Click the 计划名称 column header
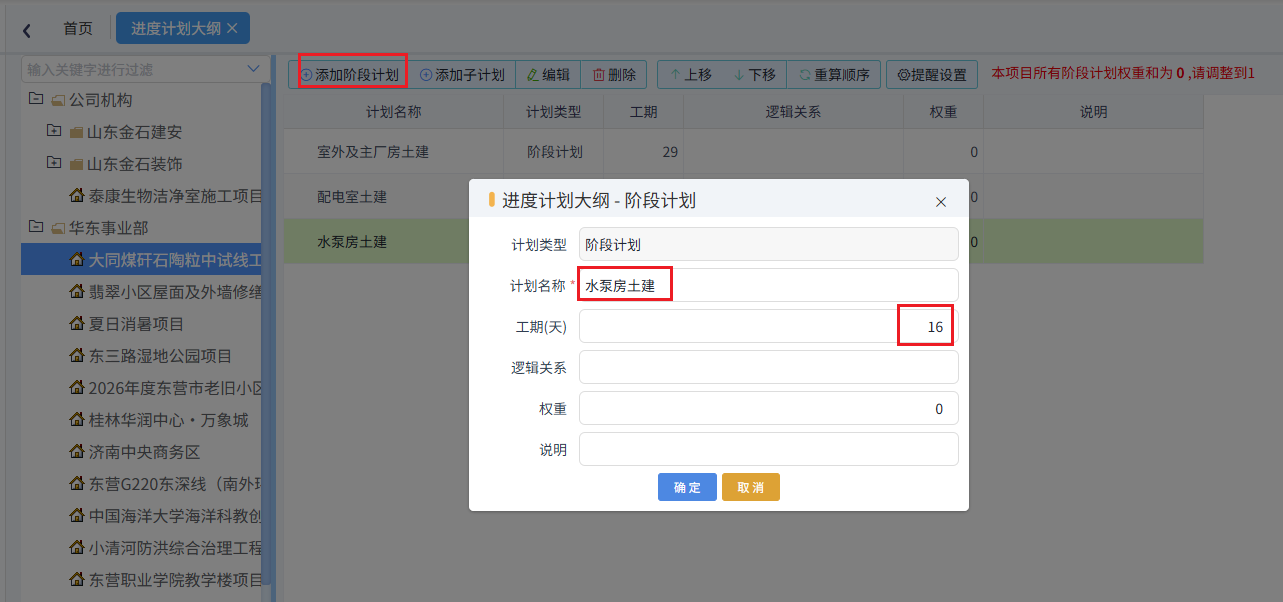 coord(393,112)
